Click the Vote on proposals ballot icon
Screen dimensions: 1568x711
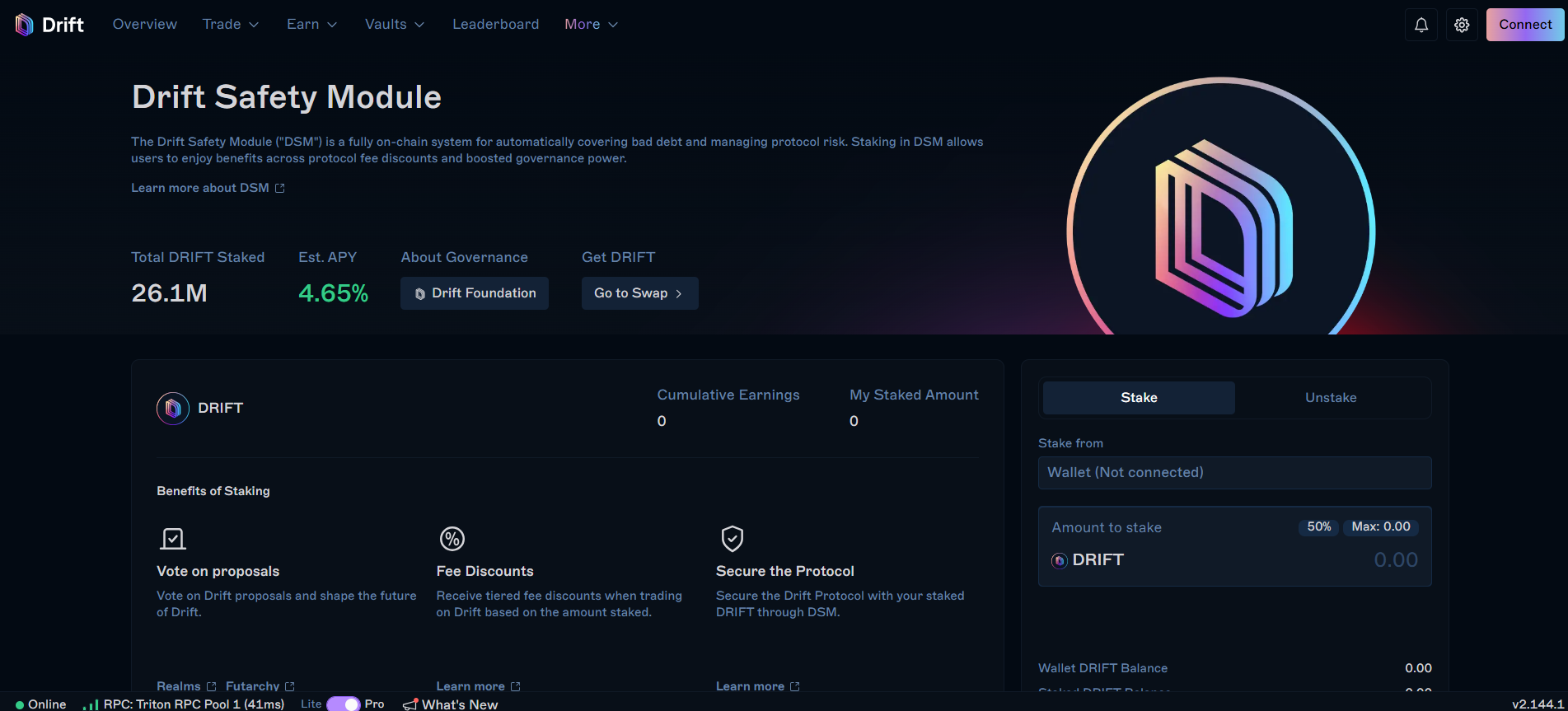coord(172,539)
